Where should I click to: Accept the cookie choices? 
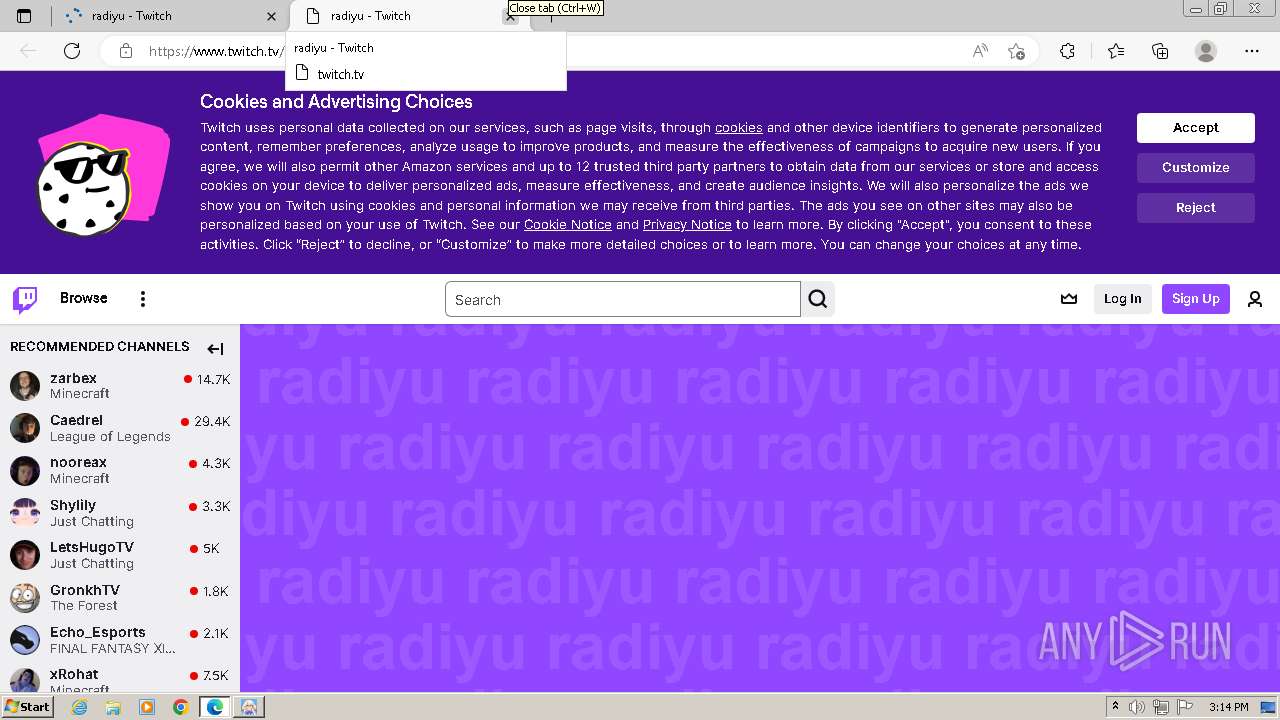coord(1195,127)
